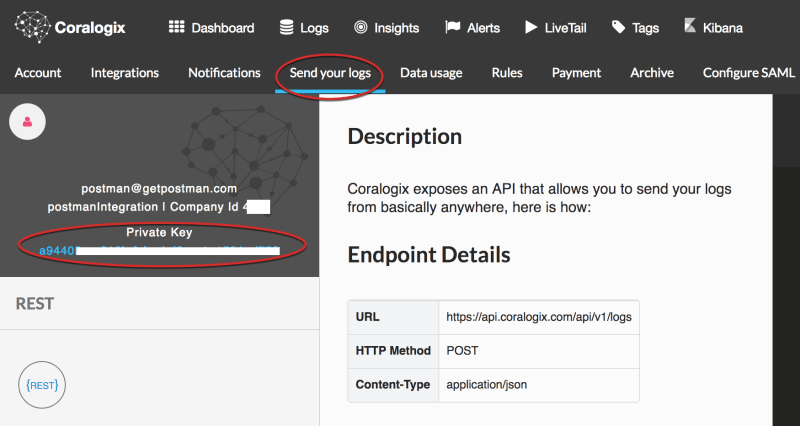Click the Coralogix brand name text

(x=90, y=28)
